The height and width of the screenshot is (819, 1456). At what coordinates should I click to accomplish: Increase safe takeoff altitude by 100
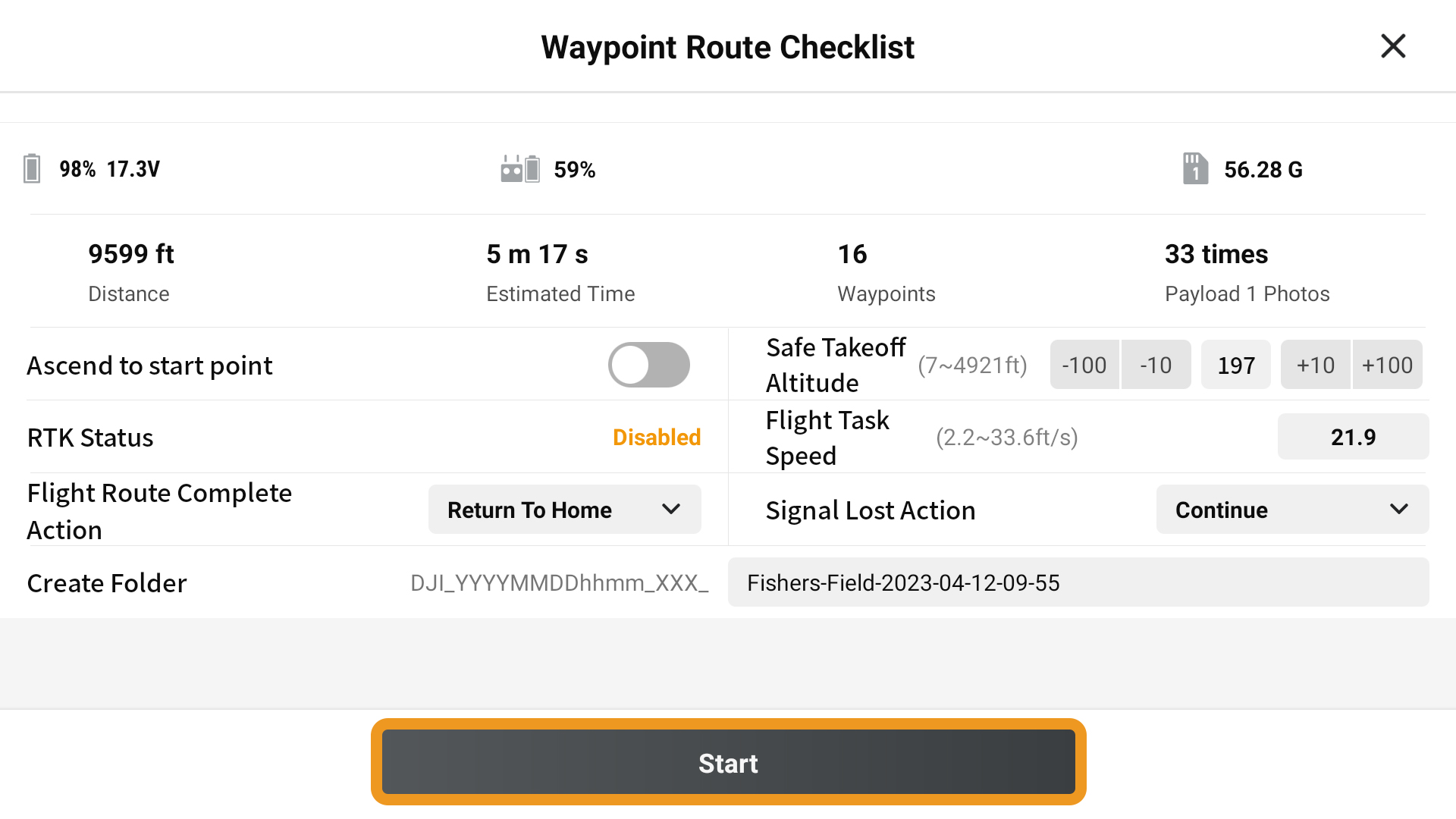tap(1388, 365)
